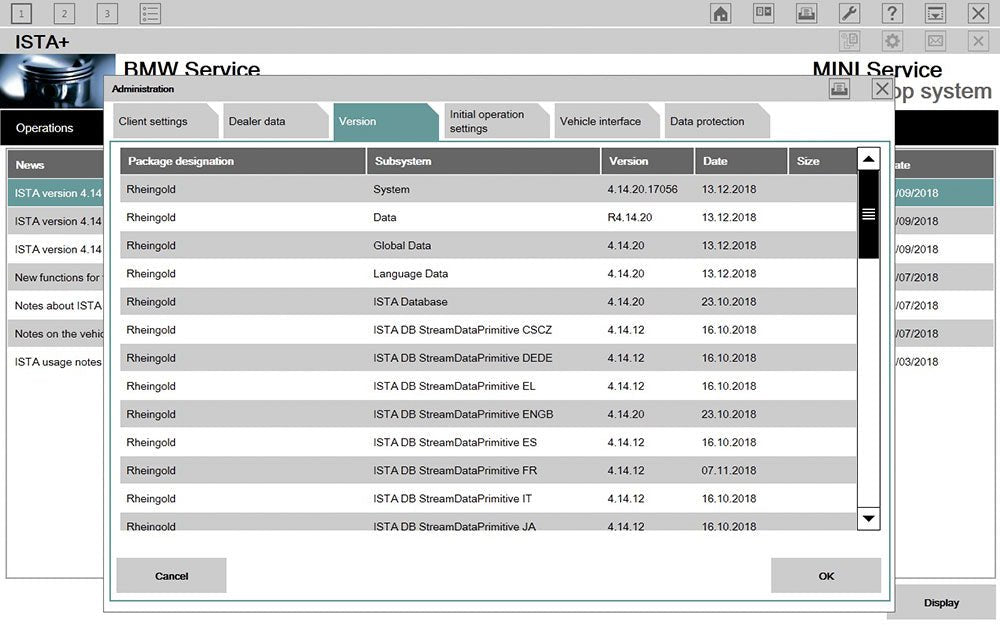Viewport: 1000px width, 625px height.
Task: Select session slot 1 icon
Action: coord(21,13)
